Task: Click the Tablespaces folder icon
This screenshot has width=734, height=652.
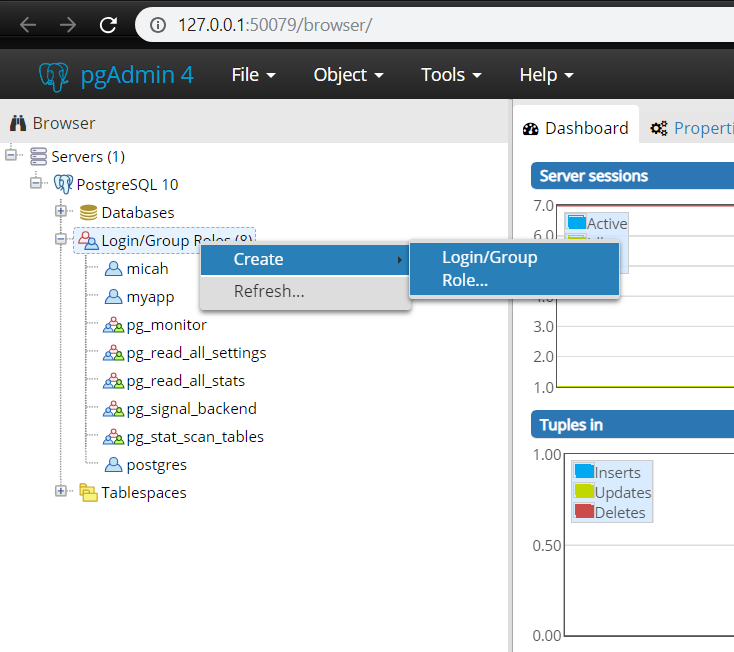Action: [88, 492]
